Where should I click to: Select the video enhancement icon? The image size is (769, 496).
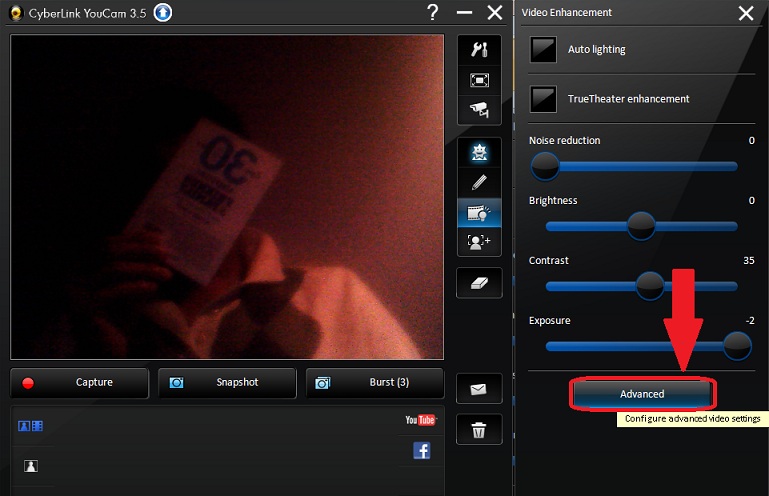pos(479,212)
